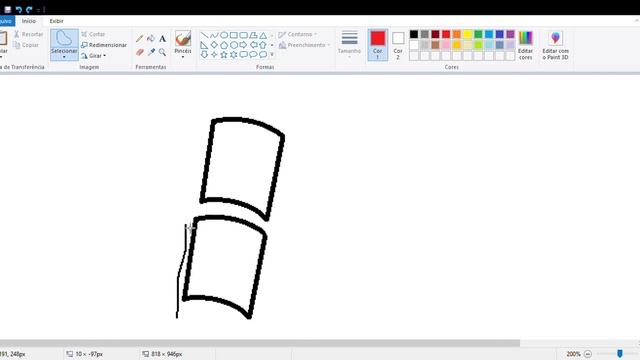Select the Text tool
640x360 pixels.
pyautogui.click(x=162, y=39)
